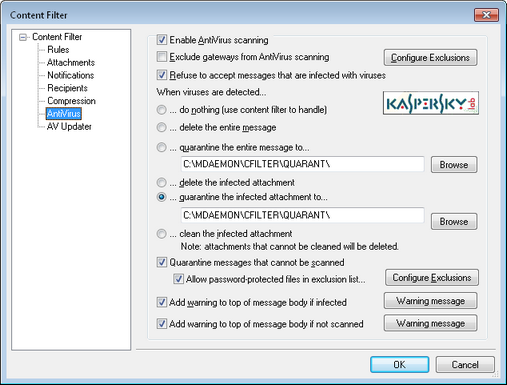Screen dimensions: 507x385
Task: Uncheck Refuse to accept infected messages
Action: pos(162,75)
